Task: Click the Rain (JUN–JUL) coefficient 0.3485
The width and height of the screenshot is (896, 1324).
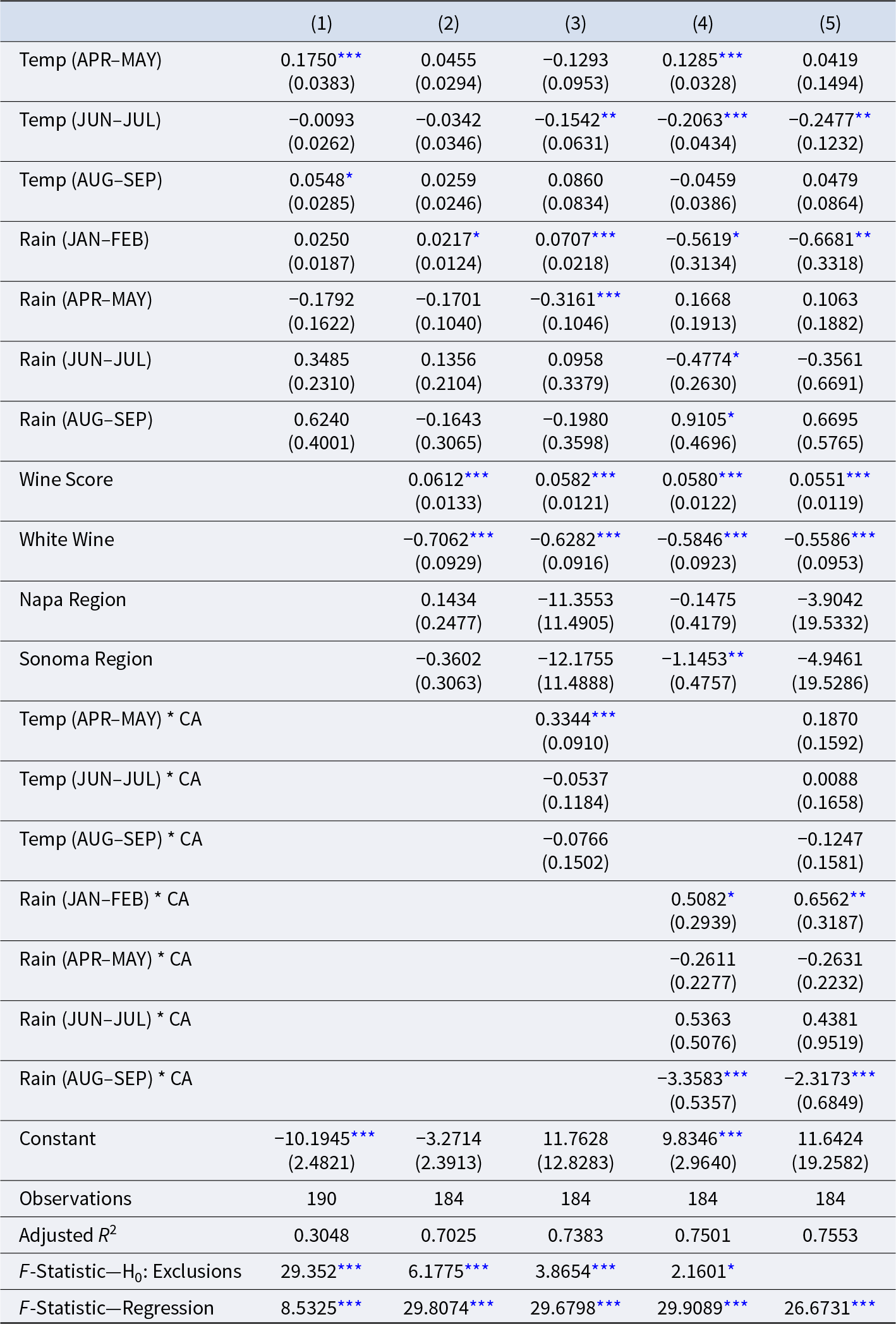Action: click(x=322, y=360)
